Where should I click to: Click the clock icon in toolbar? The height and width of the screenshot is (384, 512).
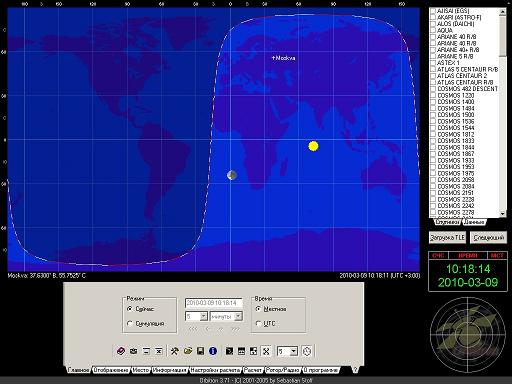tap(307, 351)
